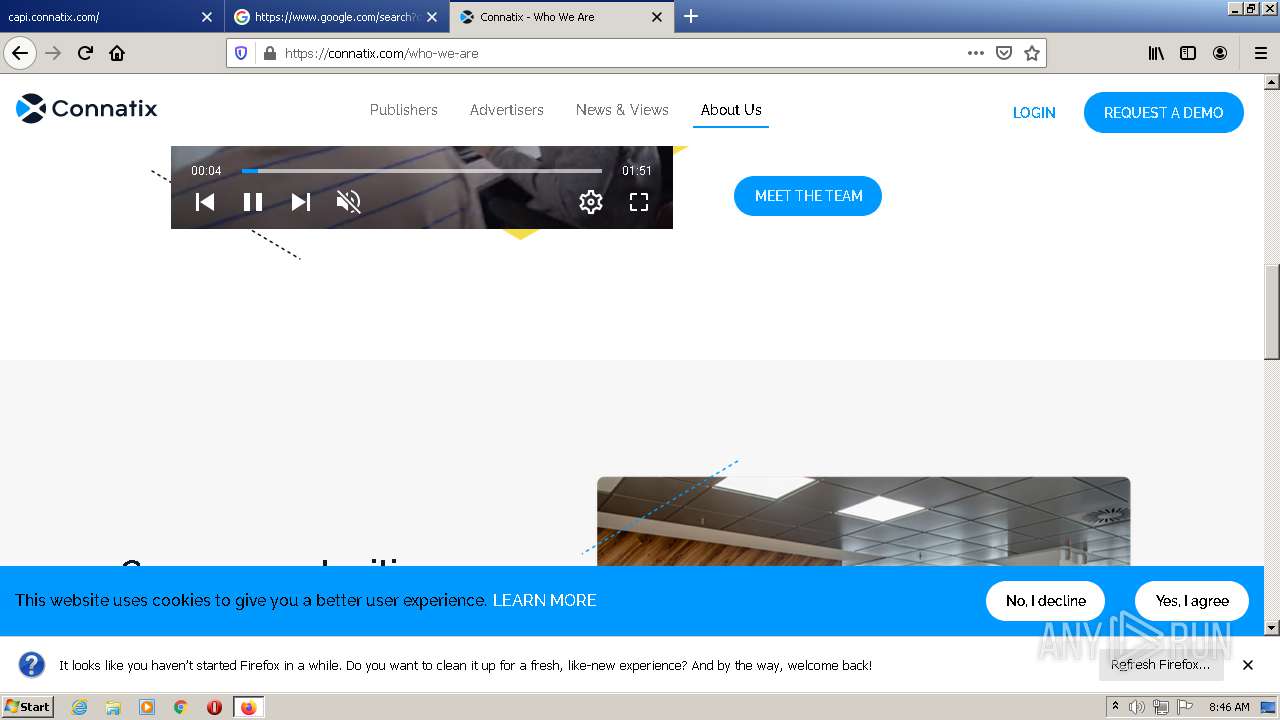Select Connatix - Who We Are tab
Screen dimensions: 1280x720
563,17
